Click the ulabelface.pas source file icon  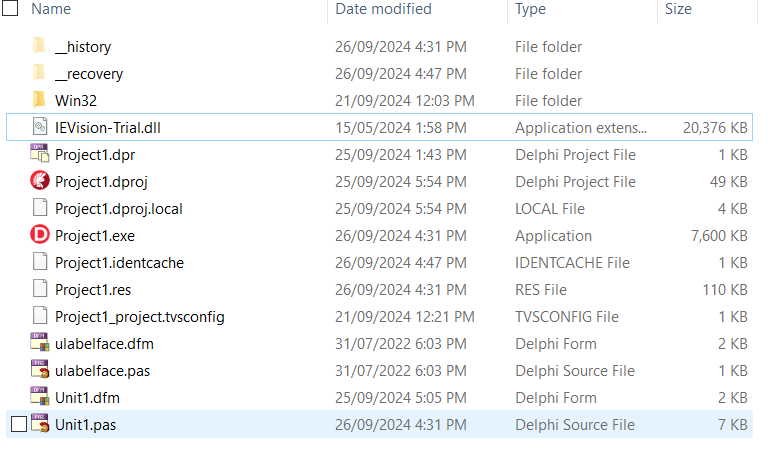pos(40,369)
